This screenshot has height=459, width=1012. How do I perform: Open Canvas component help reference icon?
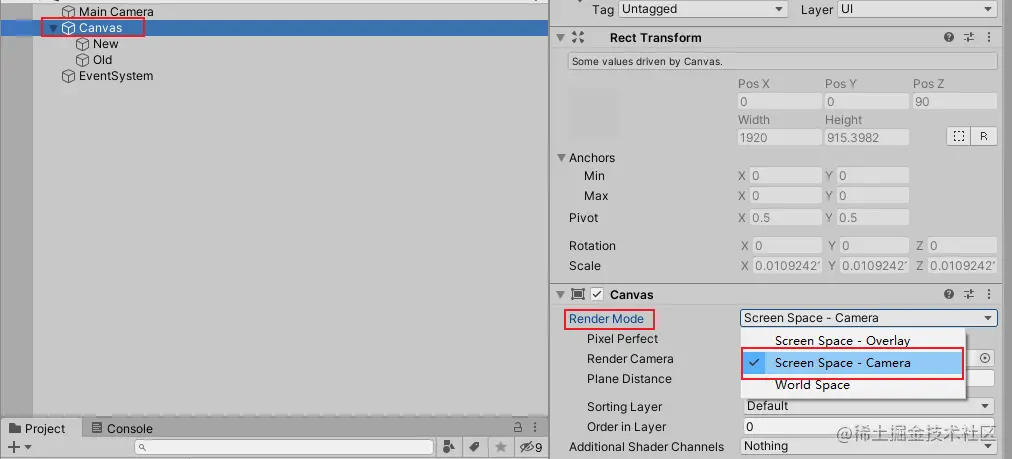949,294
